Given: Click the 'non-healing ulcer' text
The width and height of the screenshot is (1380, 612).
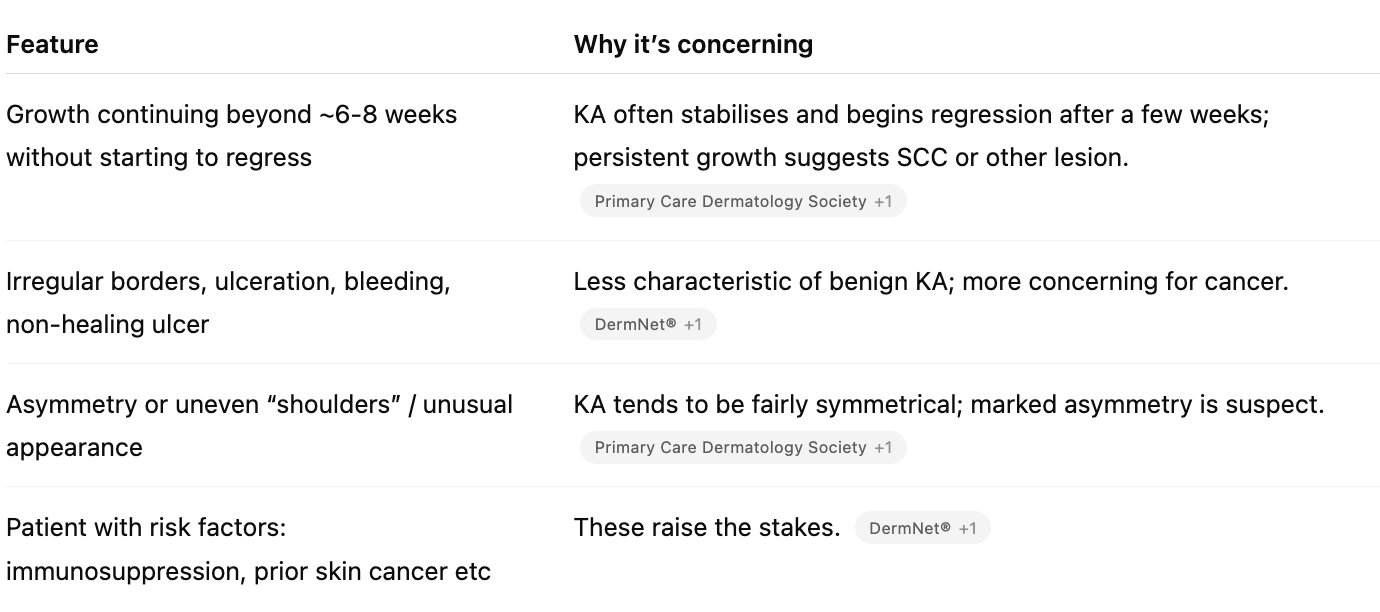Looking at the screenshot, I should (x=107, y=325).
